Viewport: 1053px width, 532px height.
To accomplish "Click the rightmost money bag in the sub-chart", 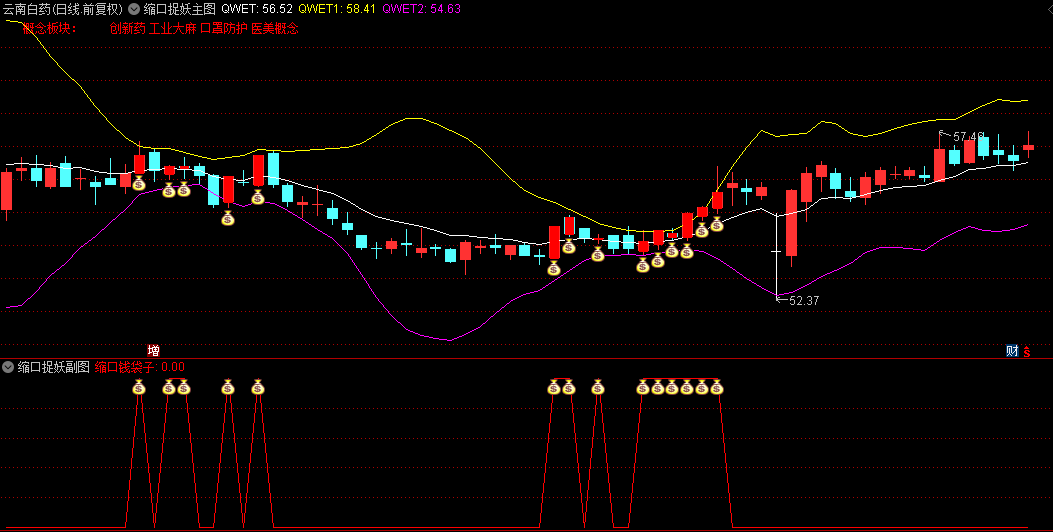I will [717, 387].
